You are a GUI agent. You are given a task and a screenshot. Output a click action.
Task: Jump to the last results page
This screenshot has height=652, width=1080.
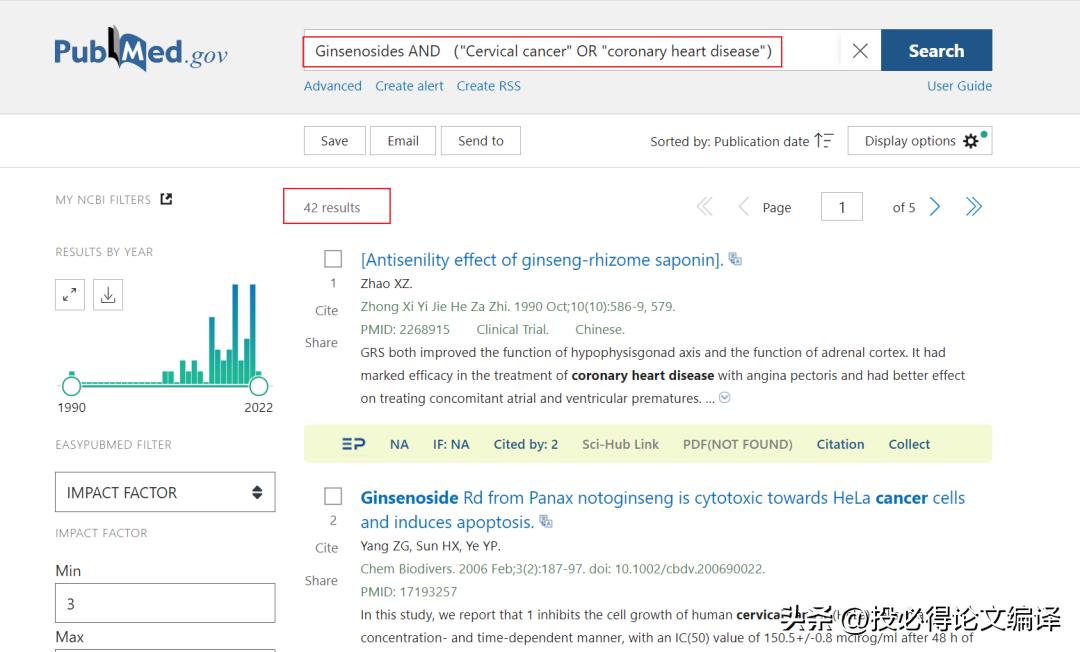973,207
